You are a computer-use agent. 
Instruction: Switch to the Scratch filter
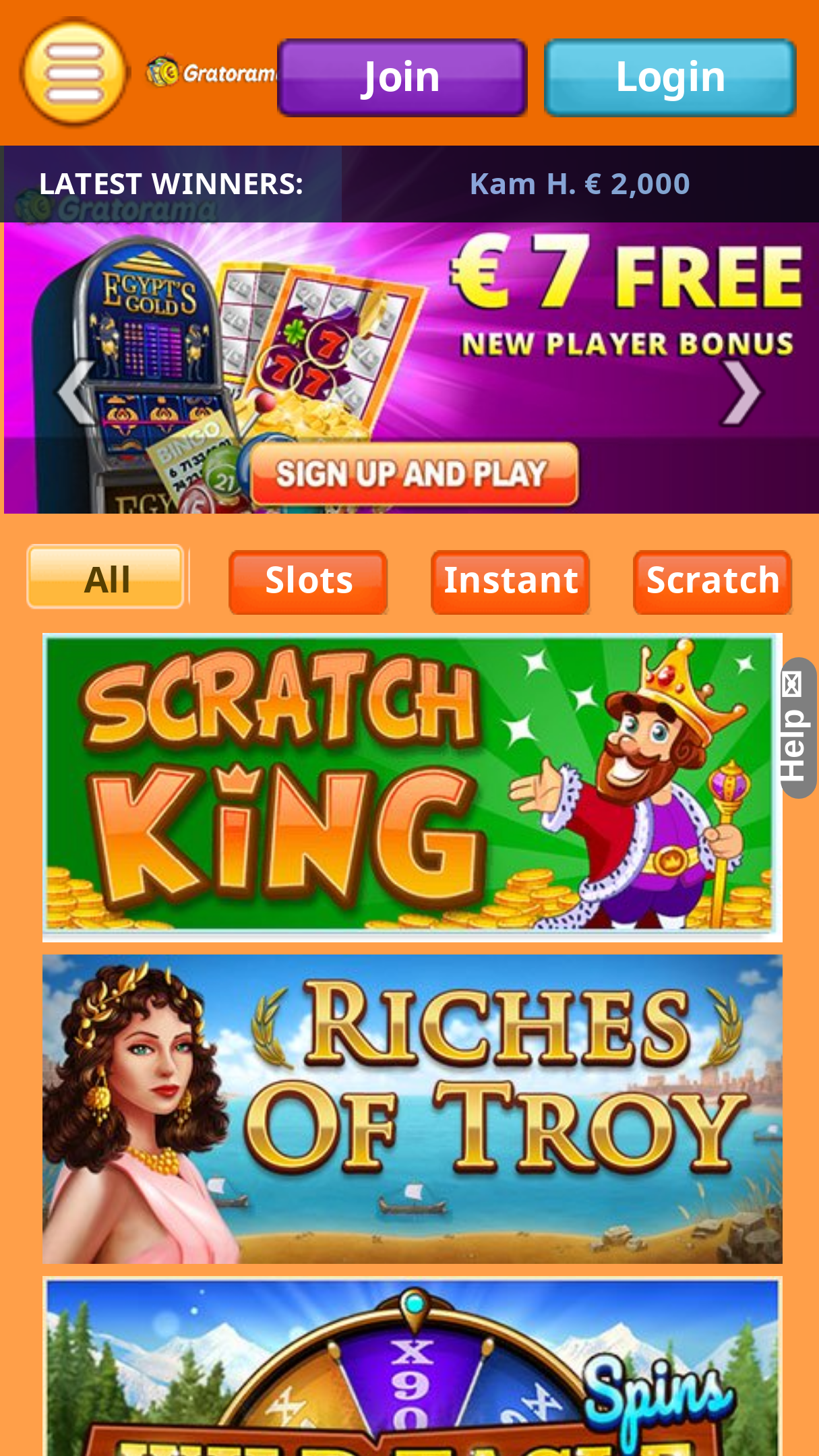click(x=712, y=582)
